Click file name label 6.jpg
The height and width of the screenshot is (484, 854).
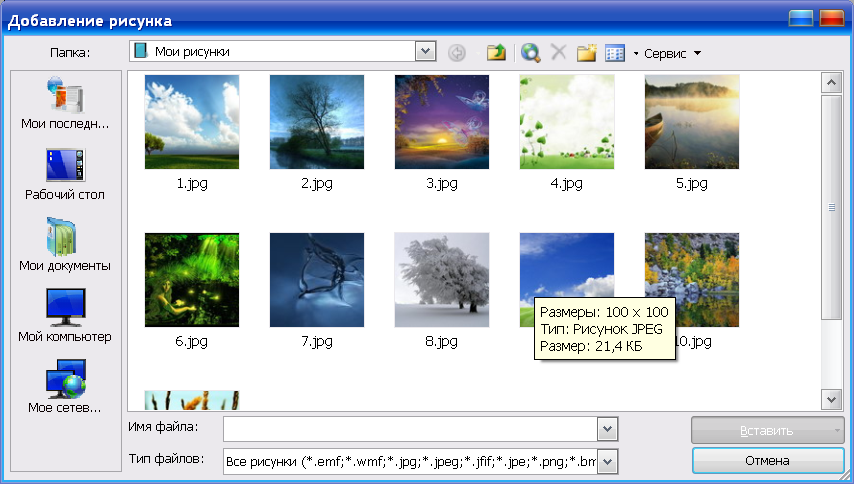point(192,341)
